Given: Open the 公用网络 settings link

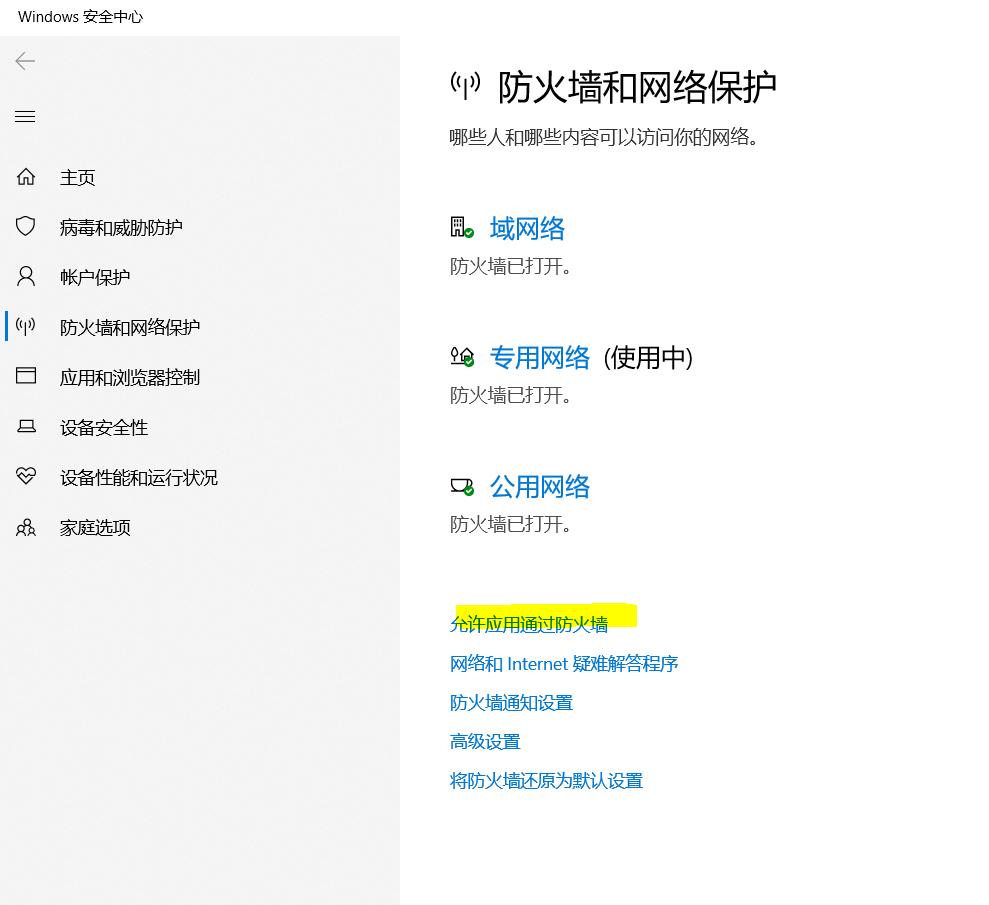Looking at the screenshot, I should pyautogui.click(x=540, y=487).
